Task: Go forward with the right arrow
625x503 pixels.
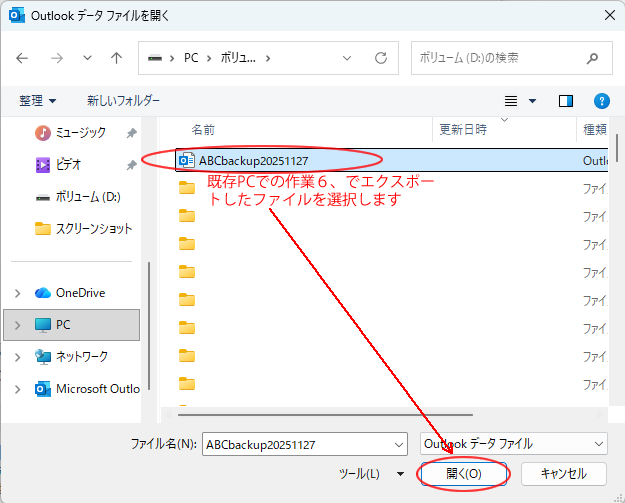Action: (57, 59)
